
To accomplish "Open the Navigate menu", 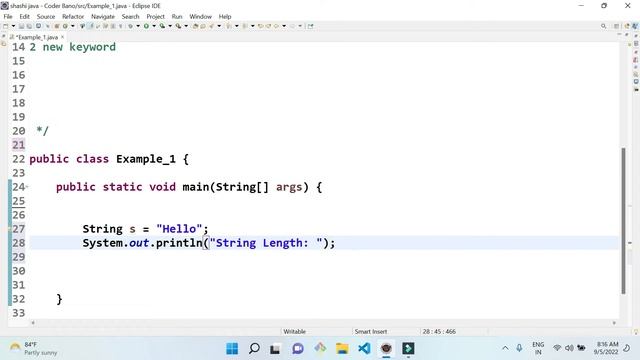I will tap(103, 17).
